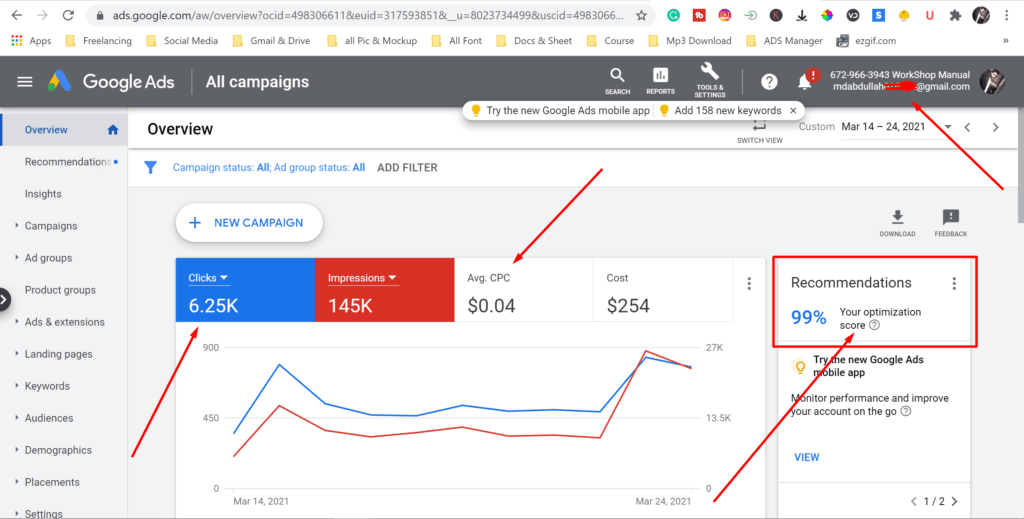Click the Grammarly extension icon
The width and height of the screenshot is (1024, 519).
(673, 15)
